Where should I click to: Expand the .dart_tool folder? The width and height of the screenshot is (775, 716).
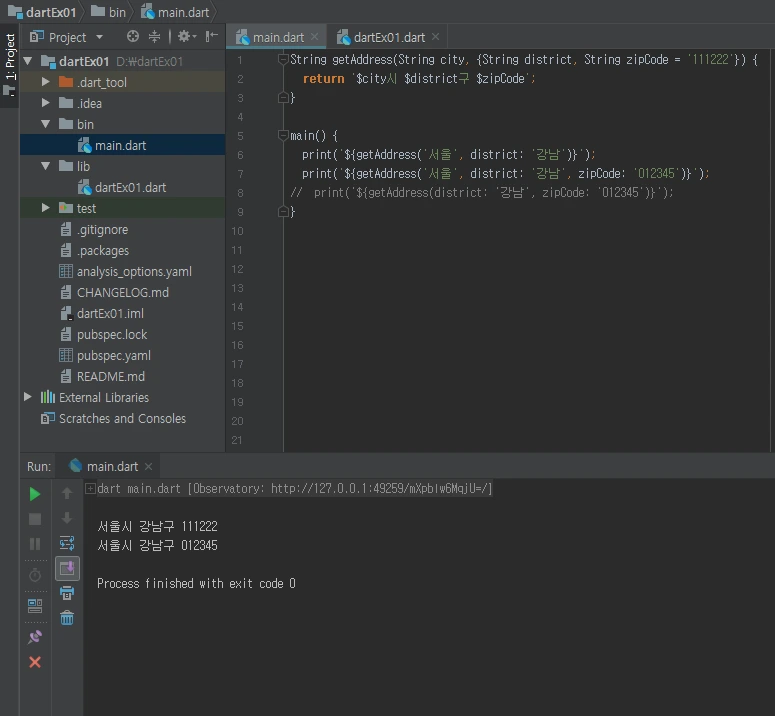pos(45,82)
